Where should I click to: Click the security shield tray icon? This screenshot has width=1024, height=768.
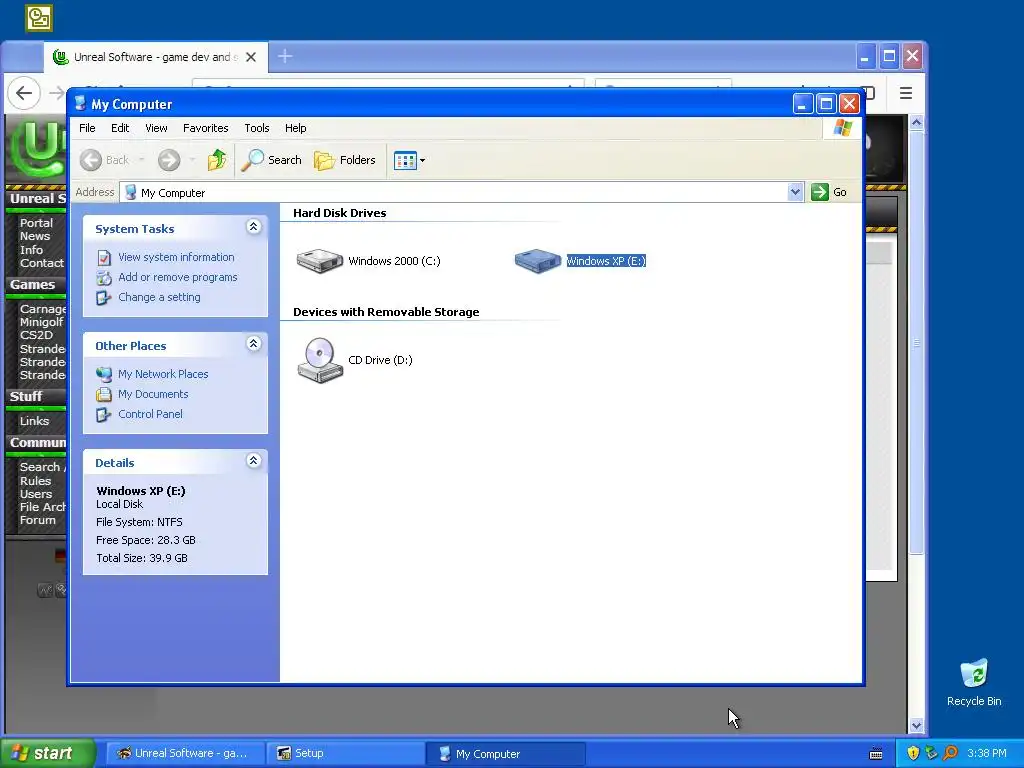click(x=913, y=753)
